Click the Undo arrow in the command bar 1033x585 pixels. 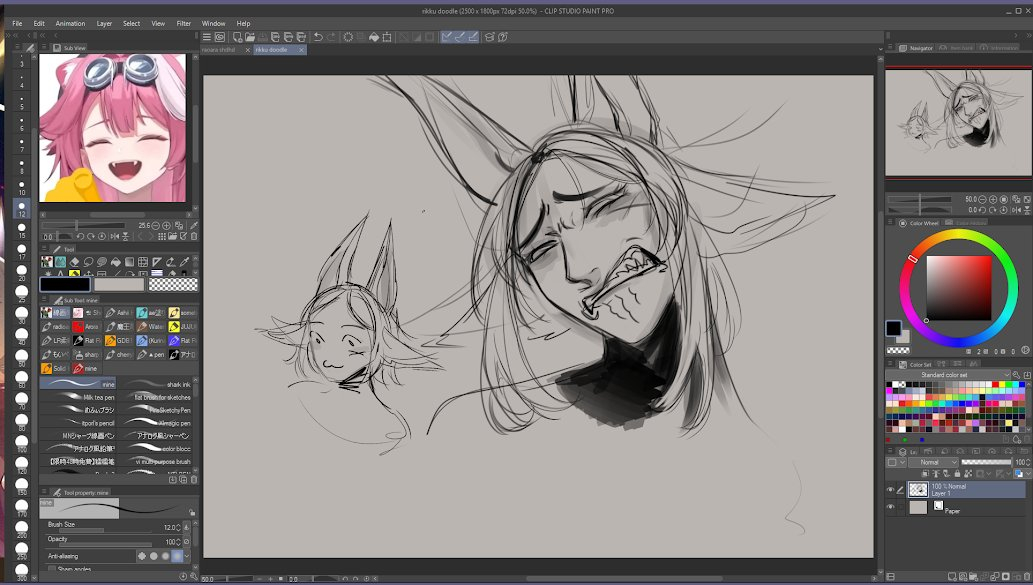tap(318, 37)
